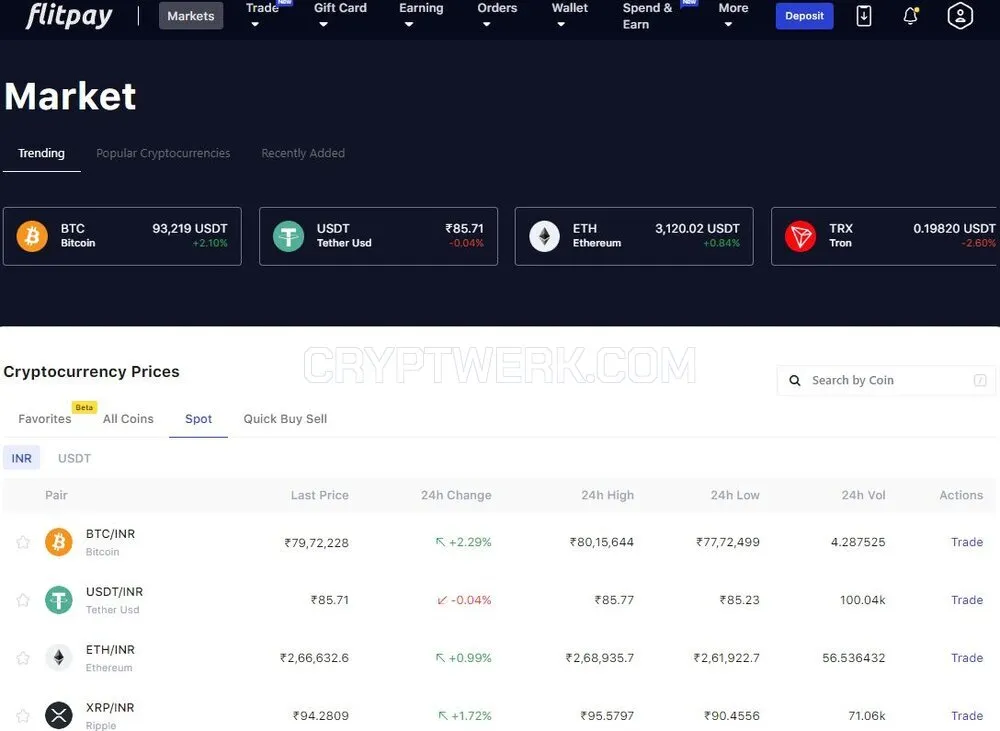
Task: Open the Markets nav item
Action: click(x=191, y=16)
